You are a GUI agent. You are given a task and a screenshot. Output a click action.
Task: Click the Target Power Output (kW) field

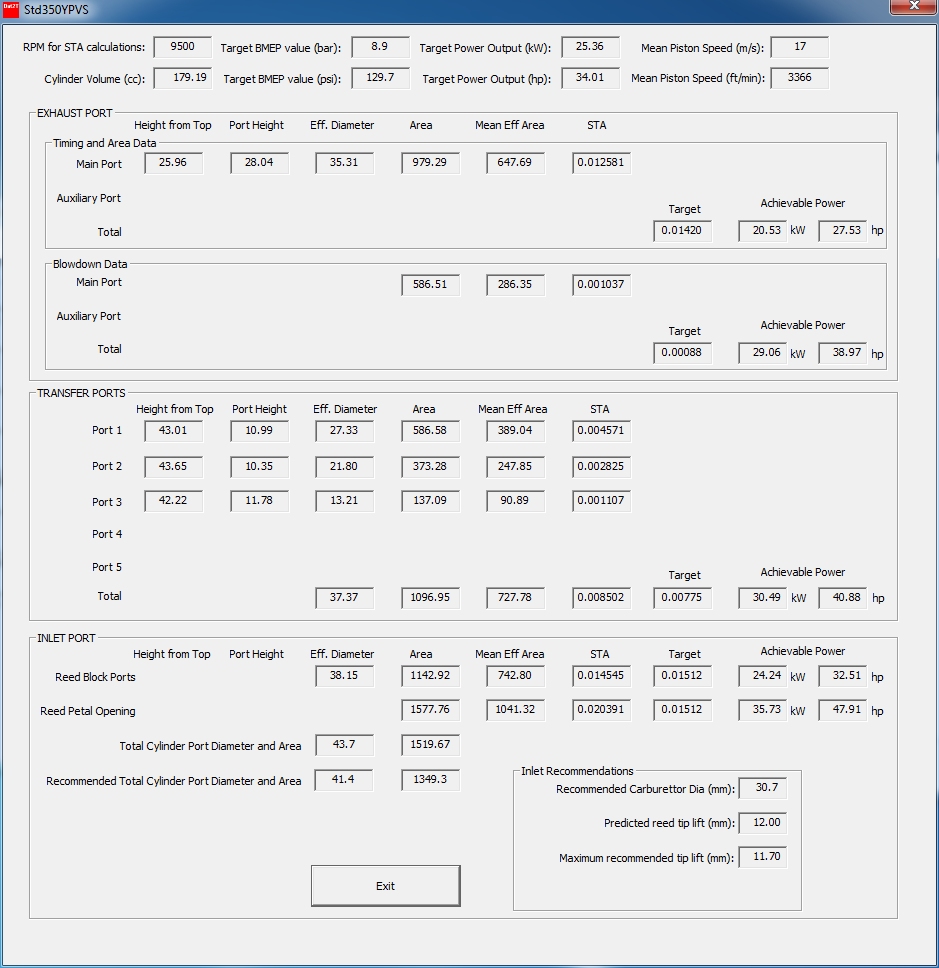pyautogui.click(x=590, y=47)
